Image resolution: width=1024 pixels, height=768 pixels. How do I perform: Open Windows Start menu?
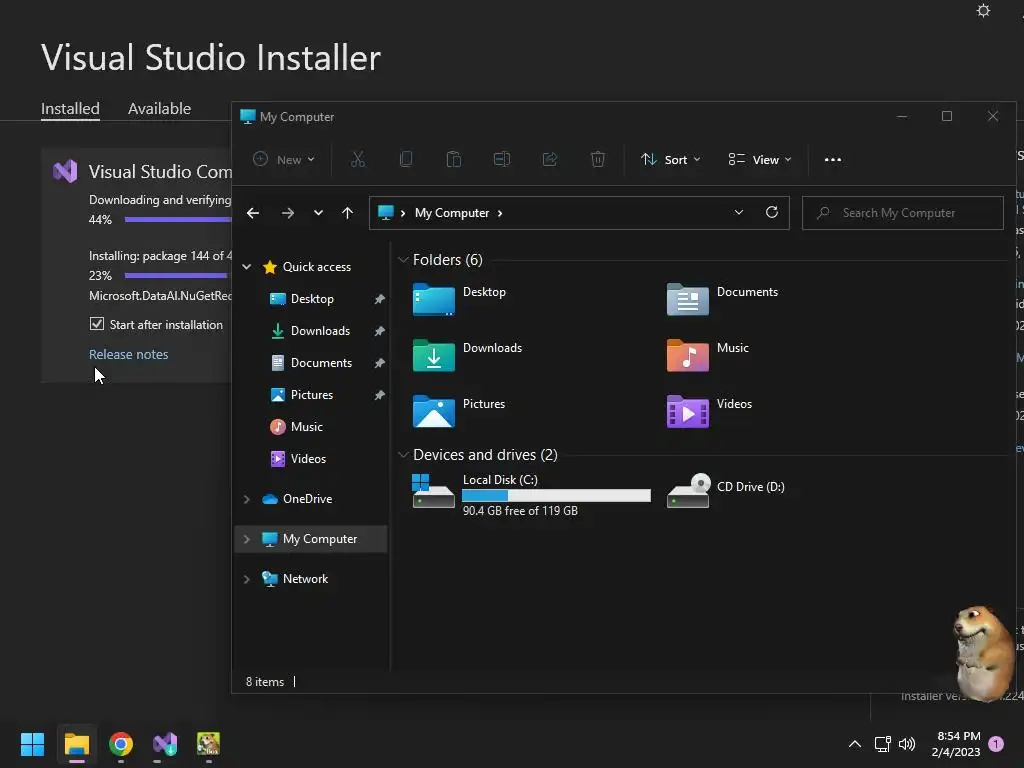(x=32, y=744)
